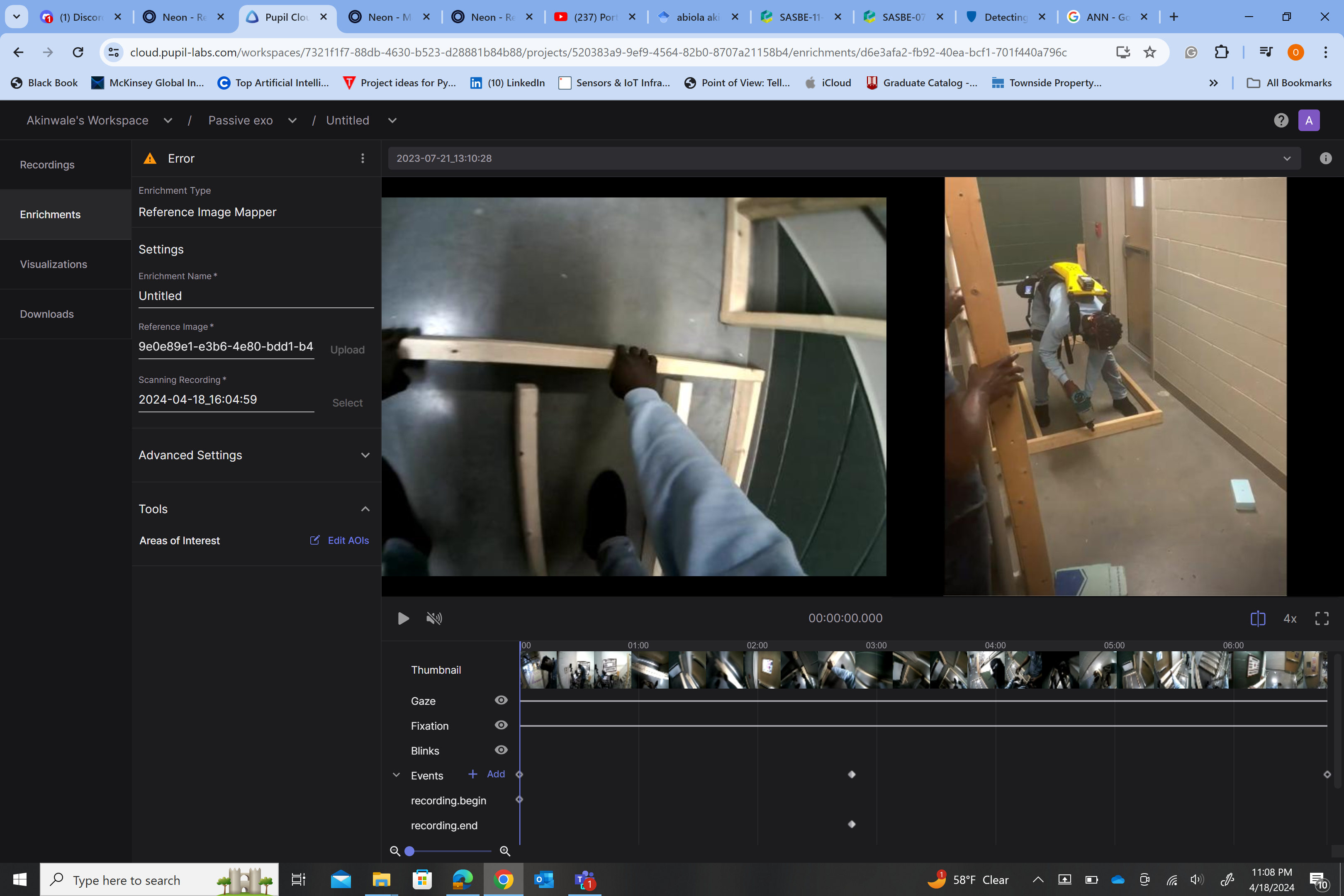Open Windows Start menu

coord(19,879)
